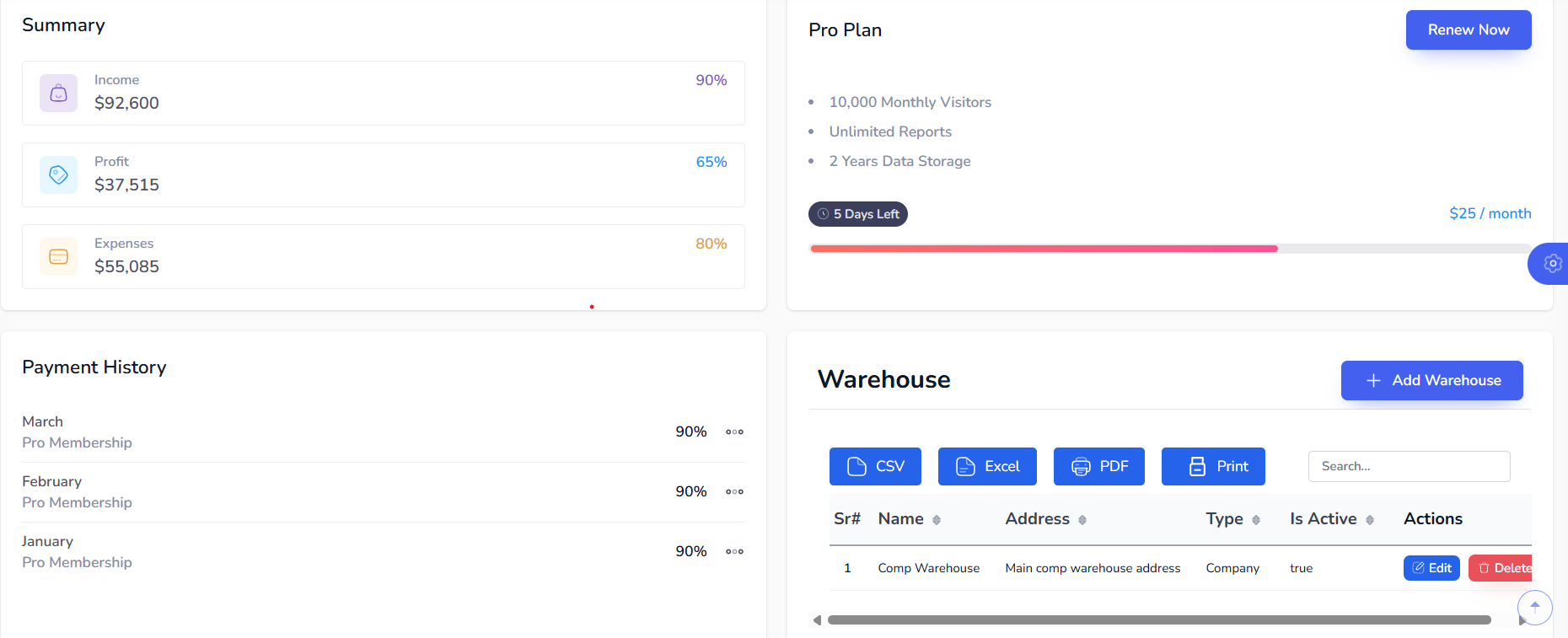This screenshot has width=1568, height=638.
Task: Open January payment options menu
Action: (734, 551)
